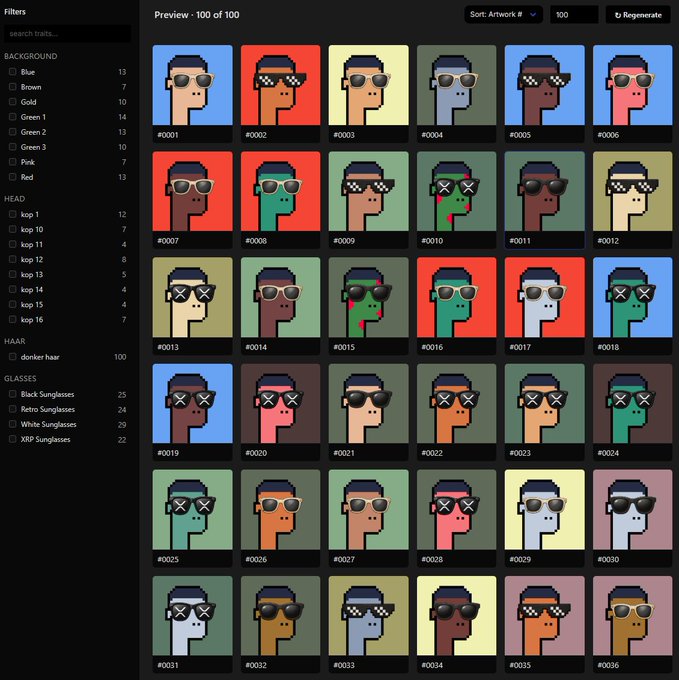Open artwork #0017 preview
This screenshot has width=679, height=680.
point(545,298)
